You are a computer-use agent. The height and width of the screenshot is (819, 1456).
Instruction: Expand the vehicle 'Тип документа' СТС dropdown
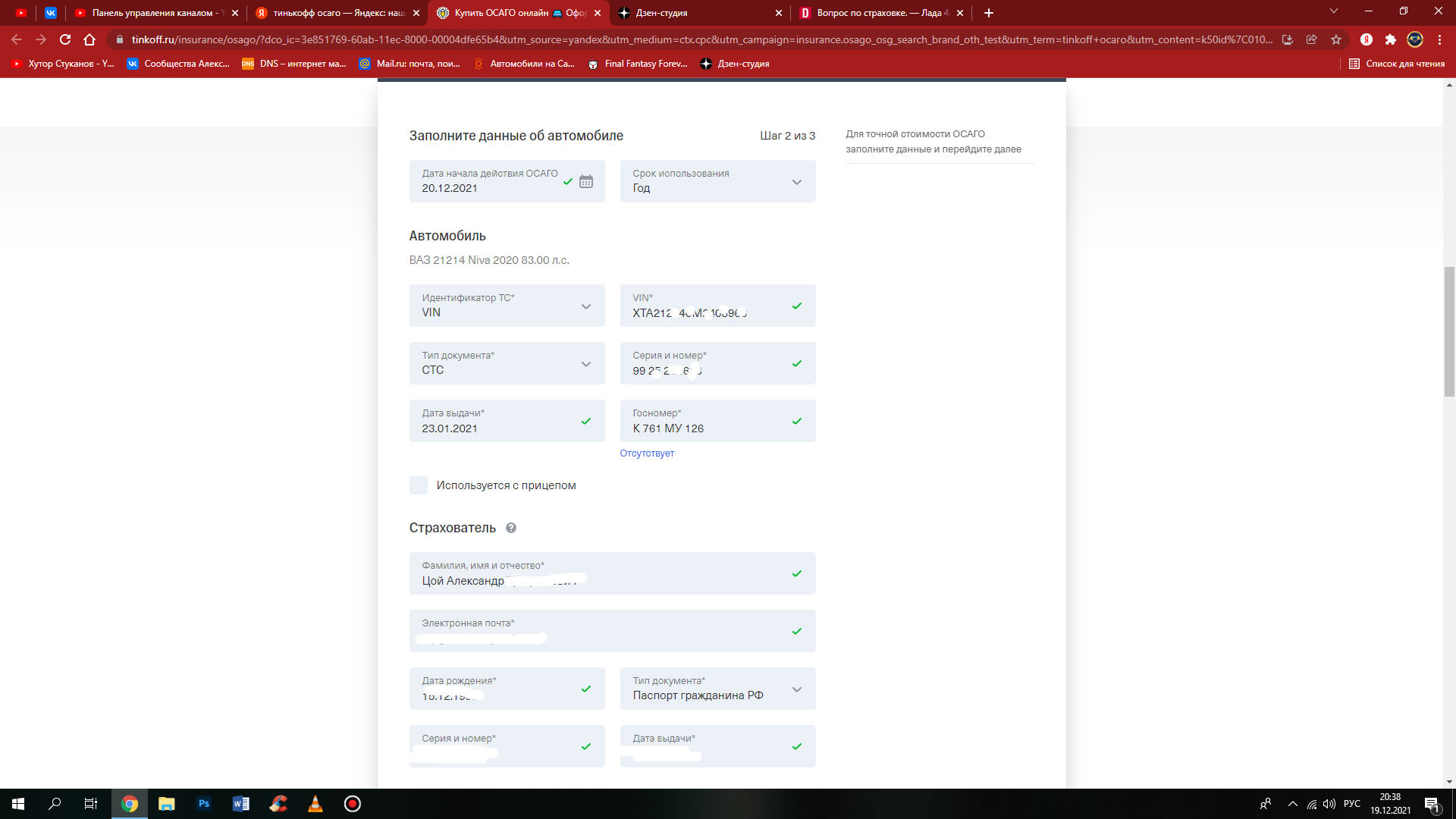(507, 363)
